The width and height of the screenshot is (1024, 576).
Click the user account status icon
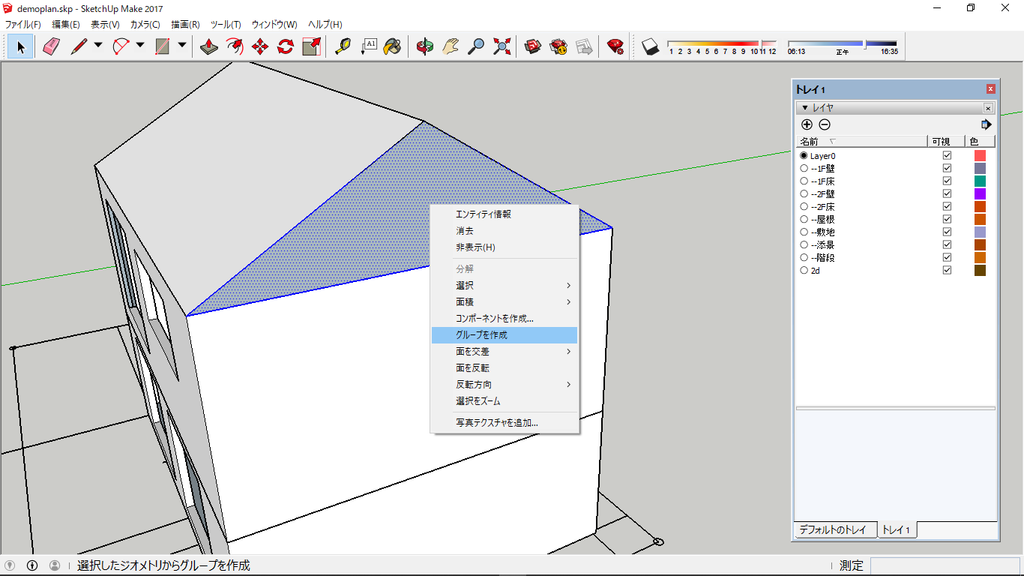pyautogui.click(x=55, y=566)
